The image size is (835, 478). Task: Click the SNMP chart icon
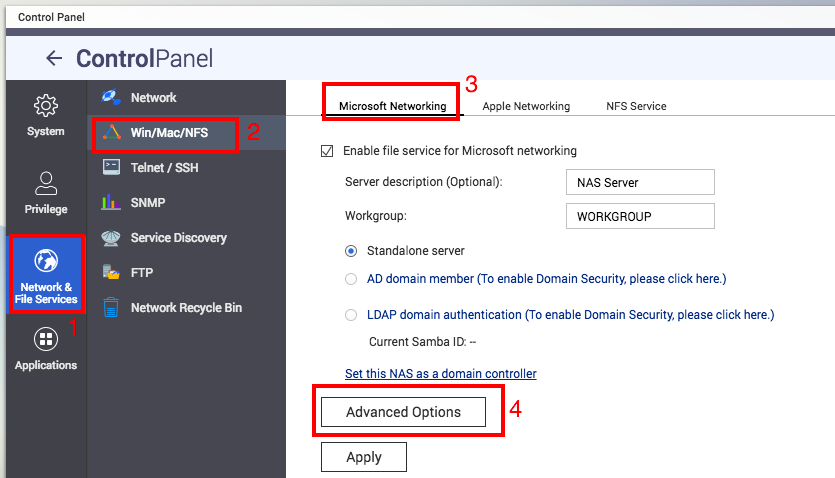tap(112, 203)
